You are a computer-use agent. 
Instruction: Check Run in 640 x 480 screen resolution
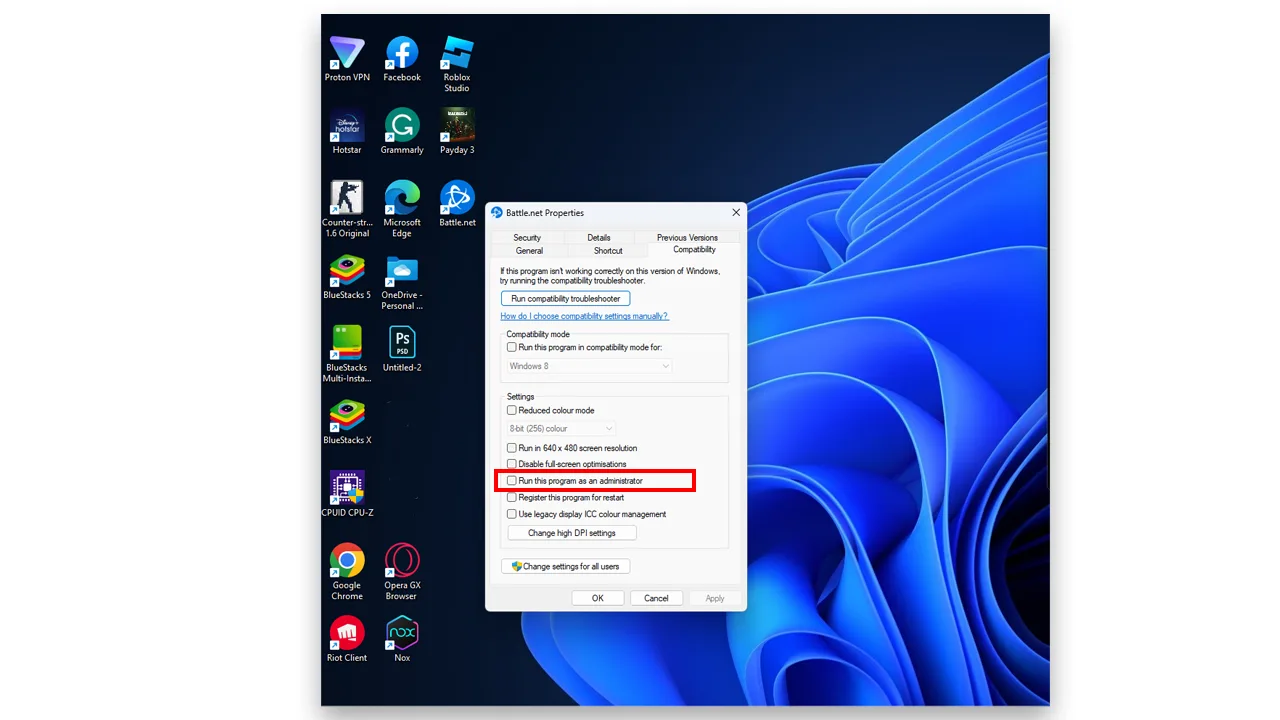point(512,448)
